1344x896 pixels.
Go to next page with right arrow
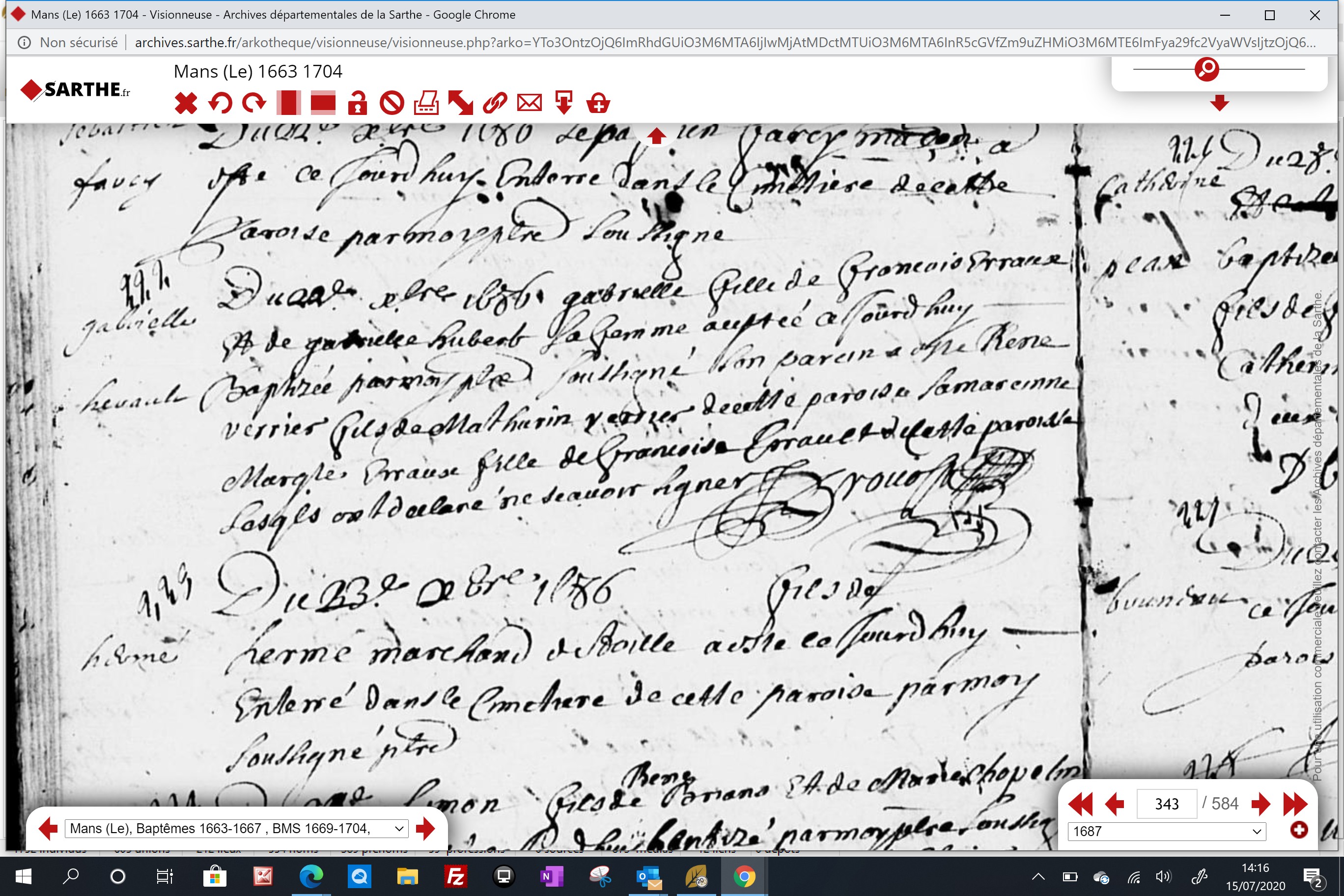coord(1260,804)
